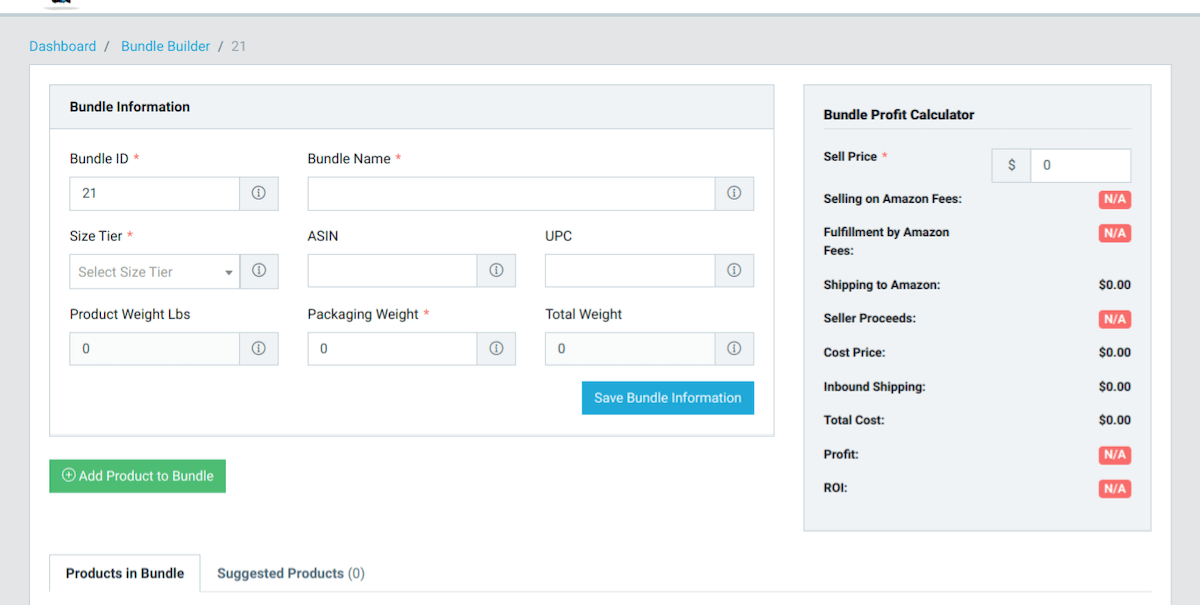
Task: Click the info icon beside UPC field
Action: pyautogui.click(x=734, y=271)
